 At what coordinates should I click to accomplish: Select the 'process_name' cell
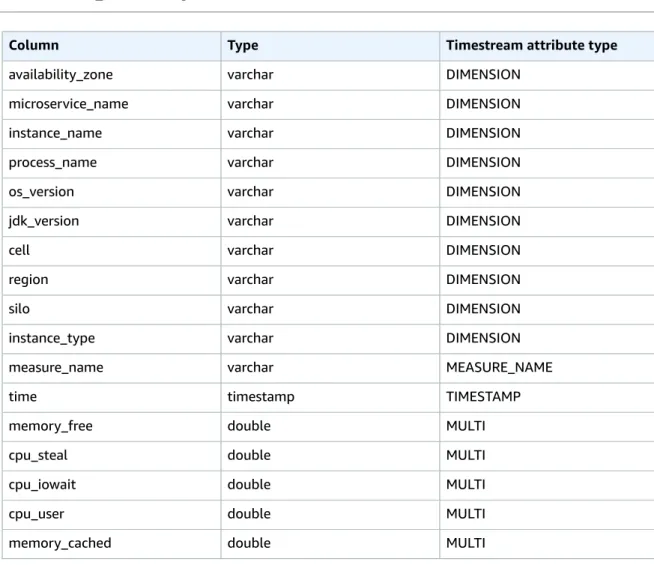(112, 163)
